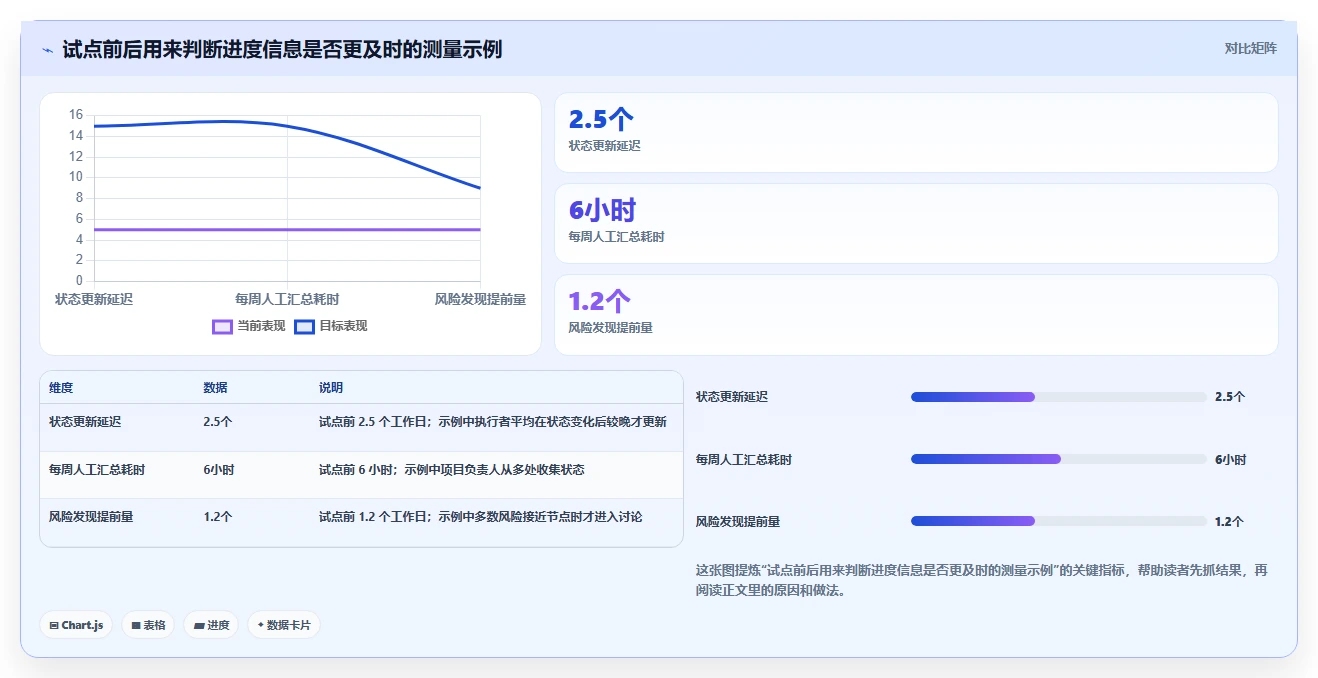
Task: Click the purple 当前表现 line in chart
Action: point(287,229)
